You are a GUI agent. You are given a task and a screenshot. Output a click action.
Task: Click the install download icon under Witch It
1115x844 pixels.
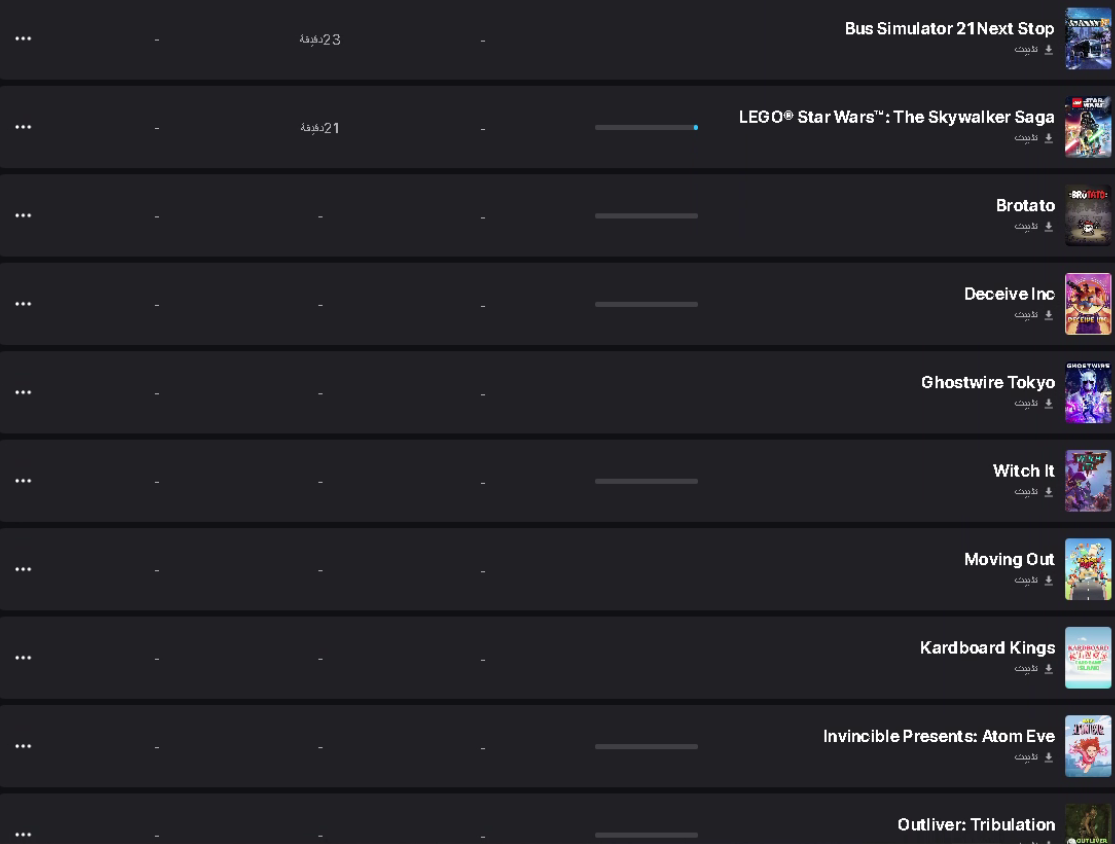point(1048,492)
